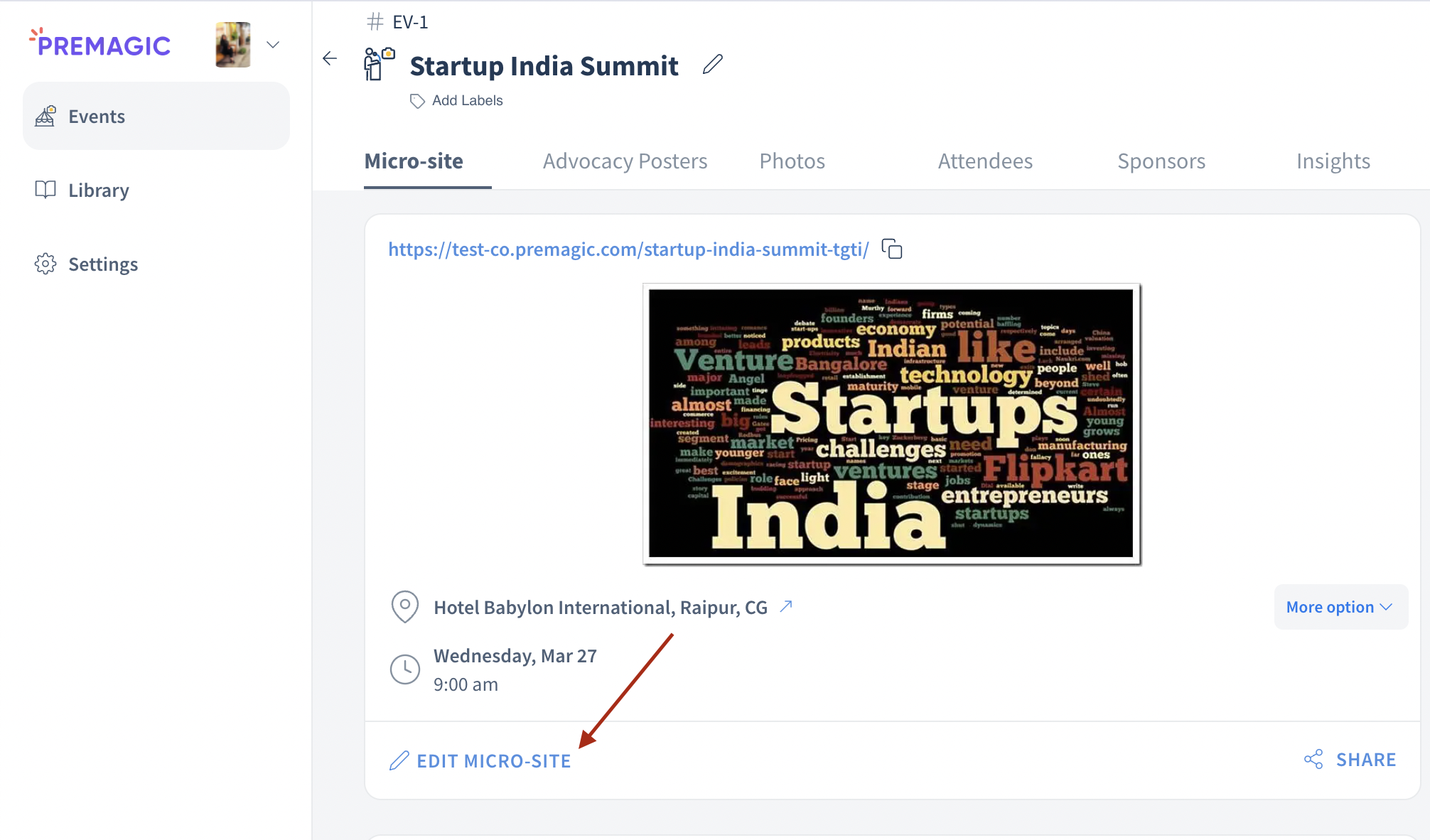1430x840 pixels.
Task: Open Settings from the sidebar
Action: coord(102,264)
